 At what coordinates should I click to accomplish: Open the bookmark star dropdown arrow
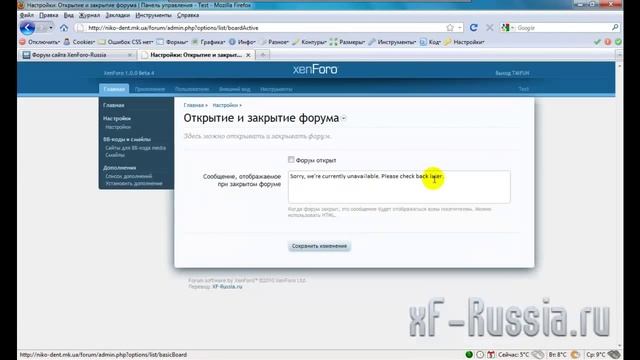(x=460, y=28)
